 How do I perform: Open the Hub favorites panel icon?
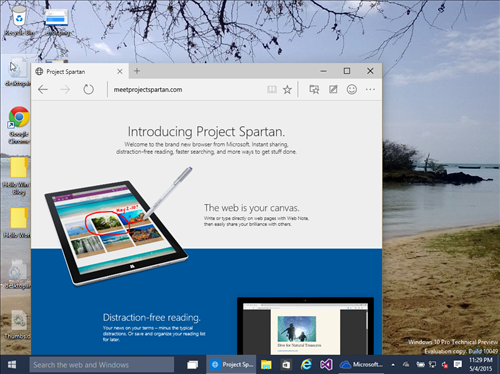point(314,89)
